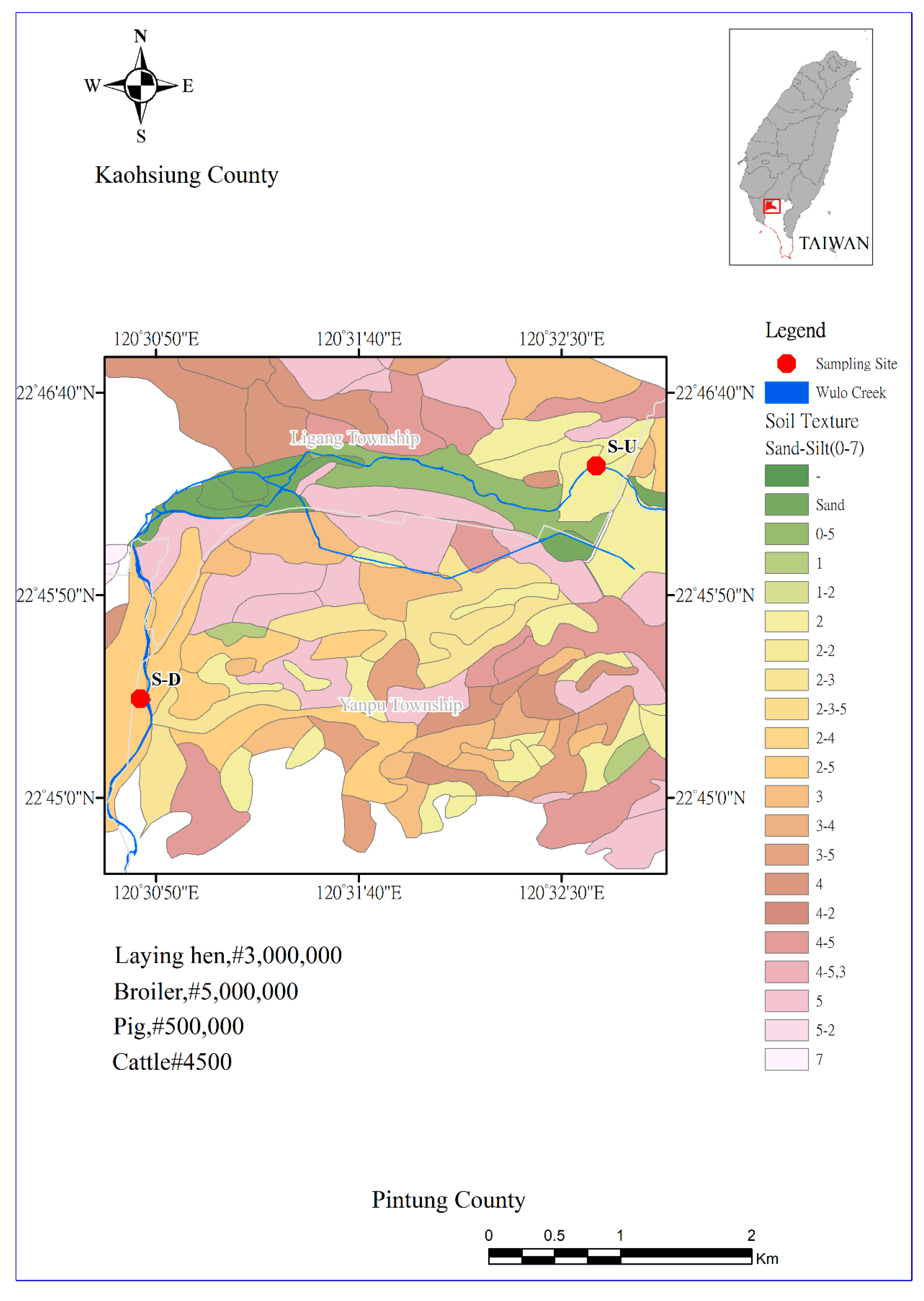Click the Pintung County label

(x=448, y=1200)
